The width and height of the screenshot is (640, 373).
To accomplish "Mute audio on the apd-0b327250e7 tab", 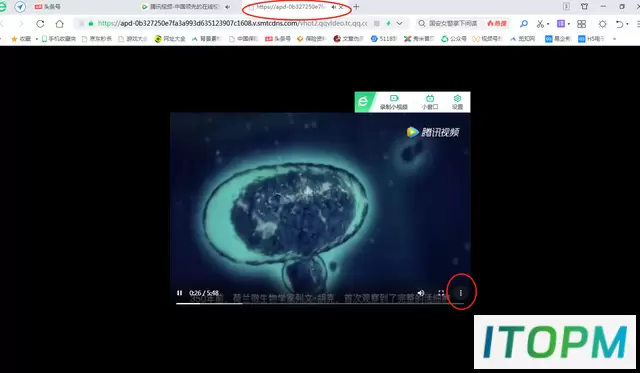I will tap(333, 7).
